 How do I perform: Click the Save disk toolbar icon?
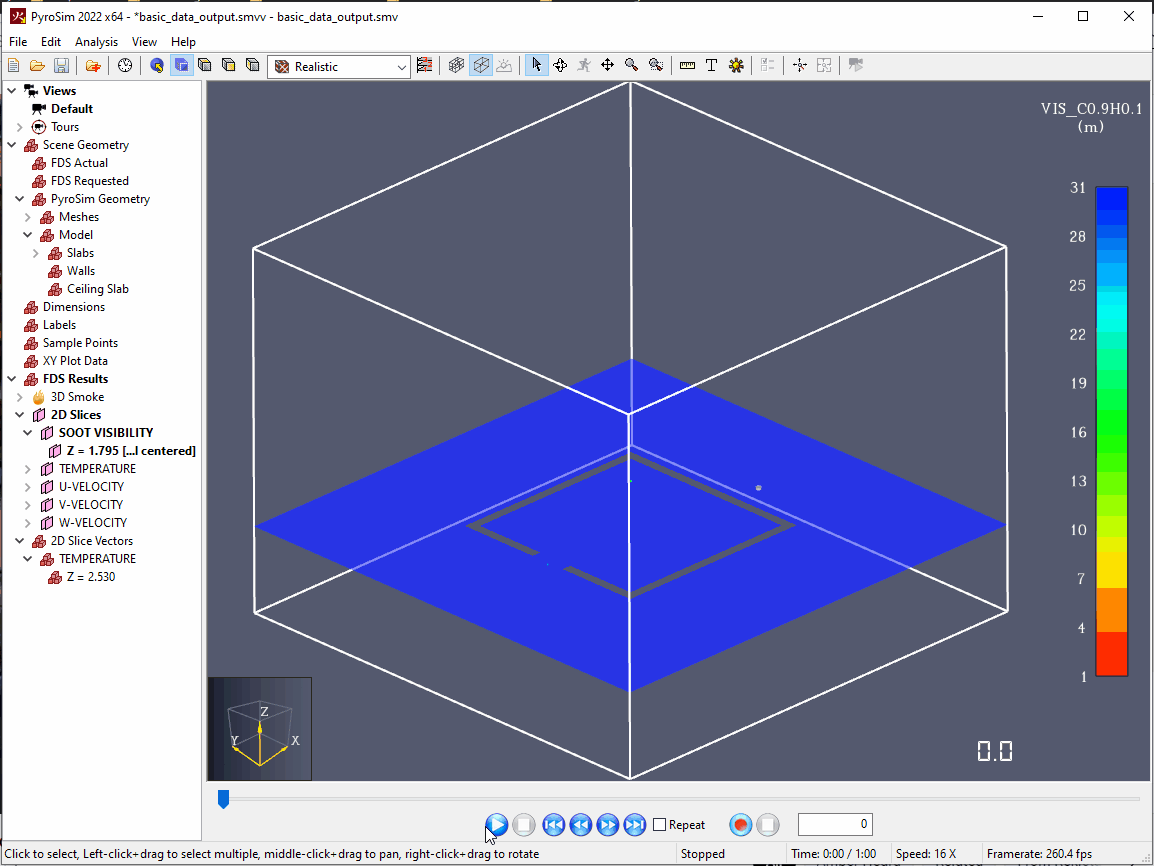click(x=61, y=65)
